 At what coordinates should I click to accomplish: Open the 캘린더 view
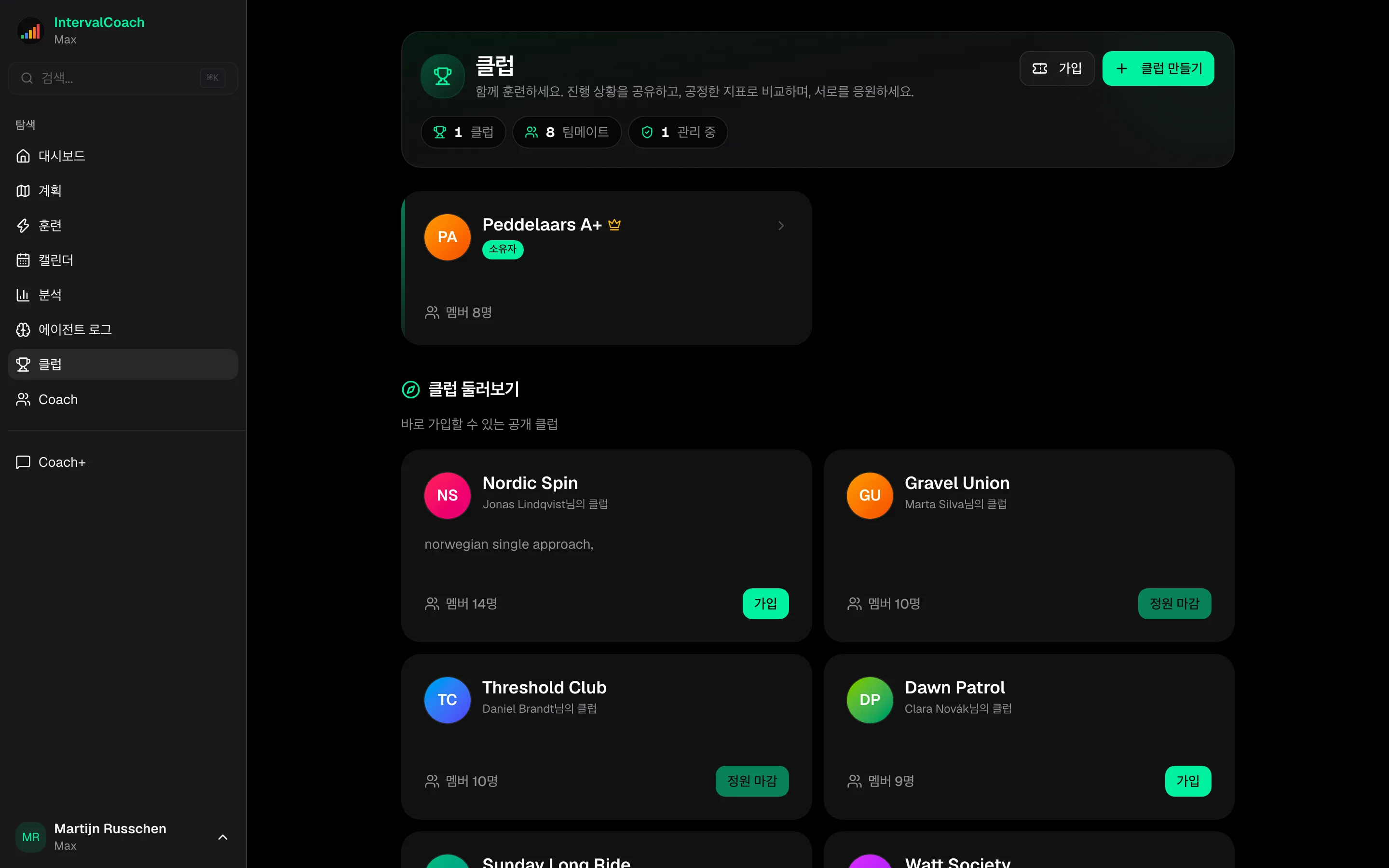pos(123,260)
